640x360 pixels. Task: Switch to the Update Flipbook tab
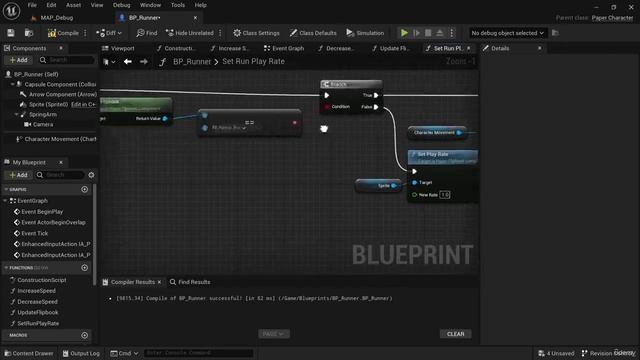(x=391, y=48)
